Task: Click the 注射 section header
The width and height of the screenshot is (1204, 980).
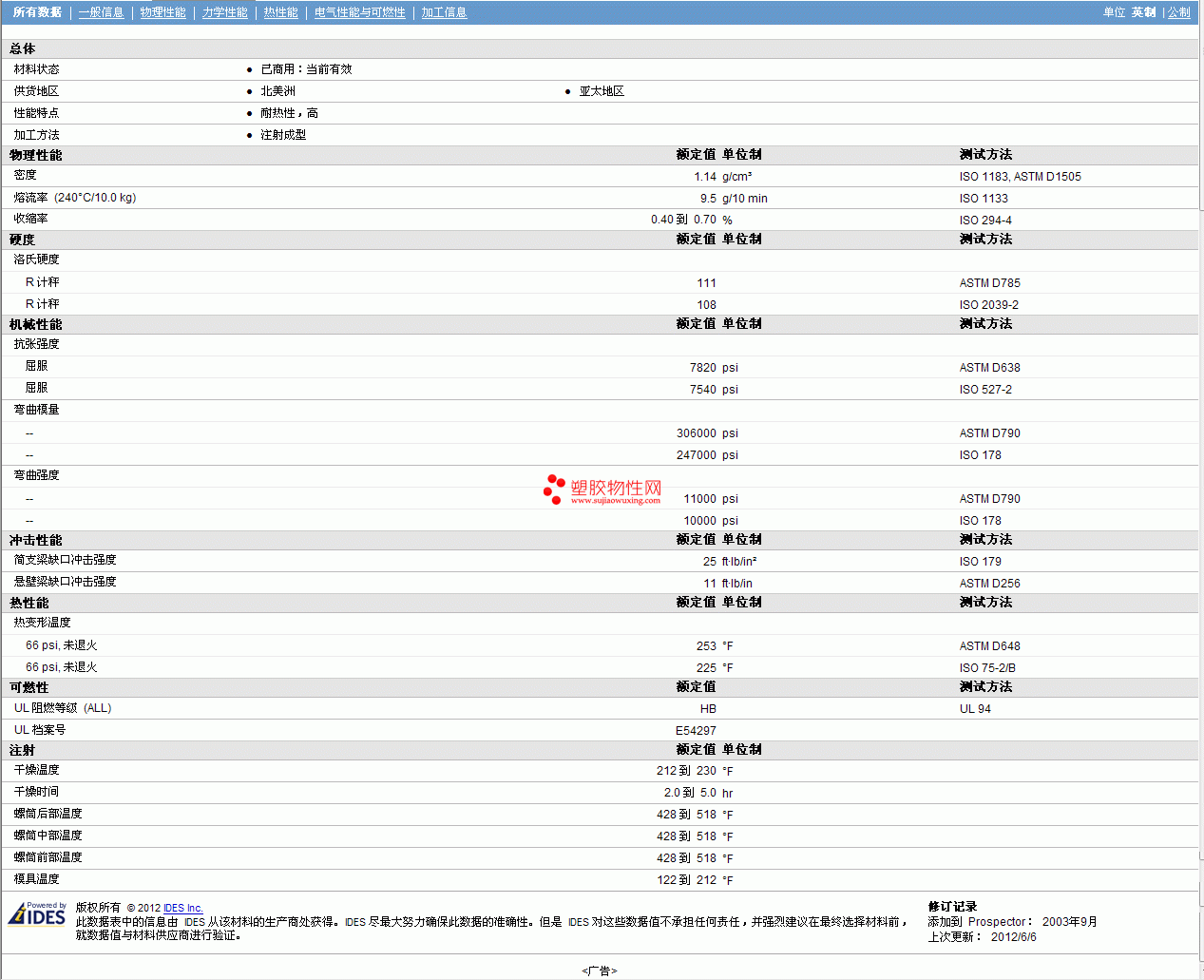Action: pyautogui.click(x=23, y=750)
